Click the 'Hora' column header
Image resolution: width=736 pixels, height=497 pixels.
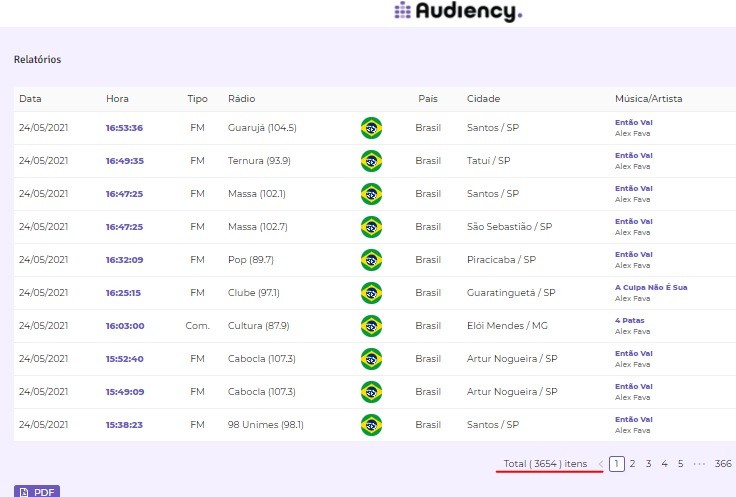[117, 99]
